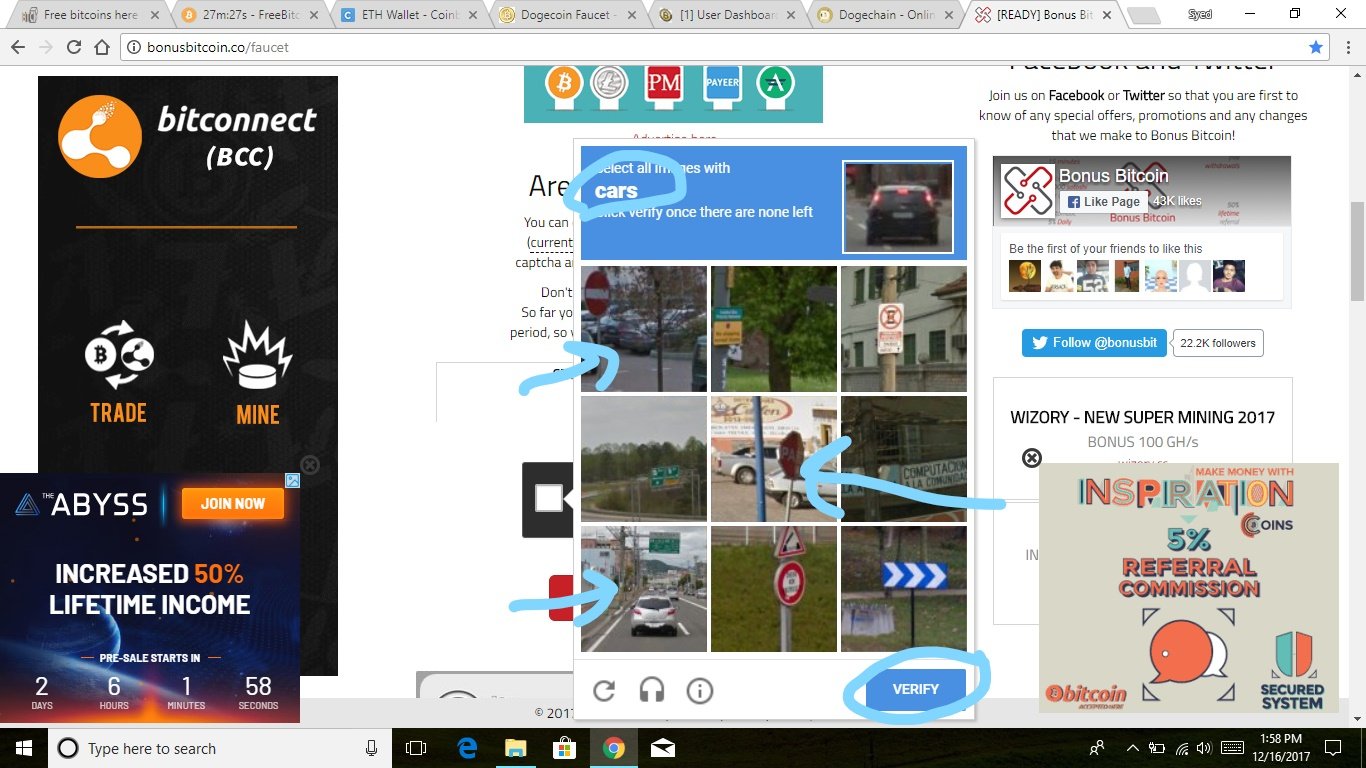Image resolution: width=1366 pixels, height=768 pixels.
Task: Select captcha tile with tree and green street sign
Action: click(x=774, y=329)
